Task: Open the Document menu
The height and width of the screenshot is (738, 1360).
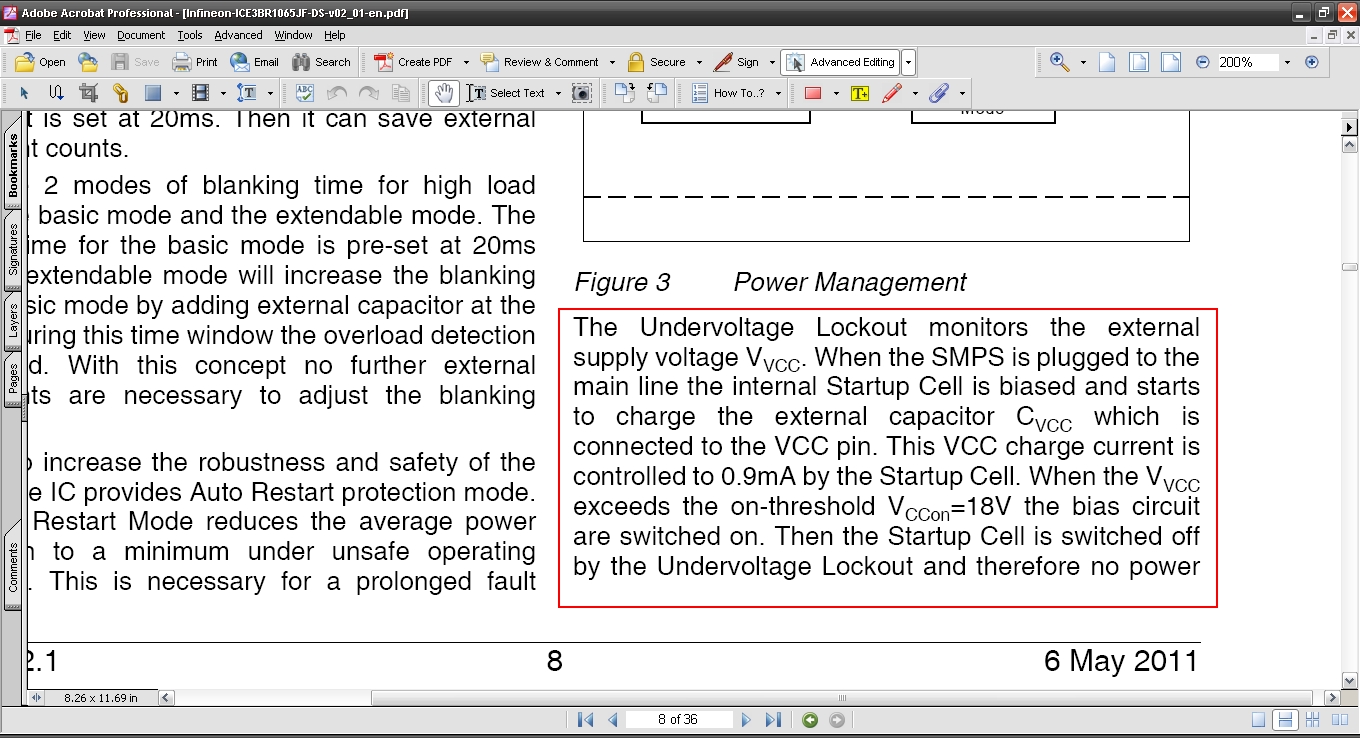Action: [141, 35]
